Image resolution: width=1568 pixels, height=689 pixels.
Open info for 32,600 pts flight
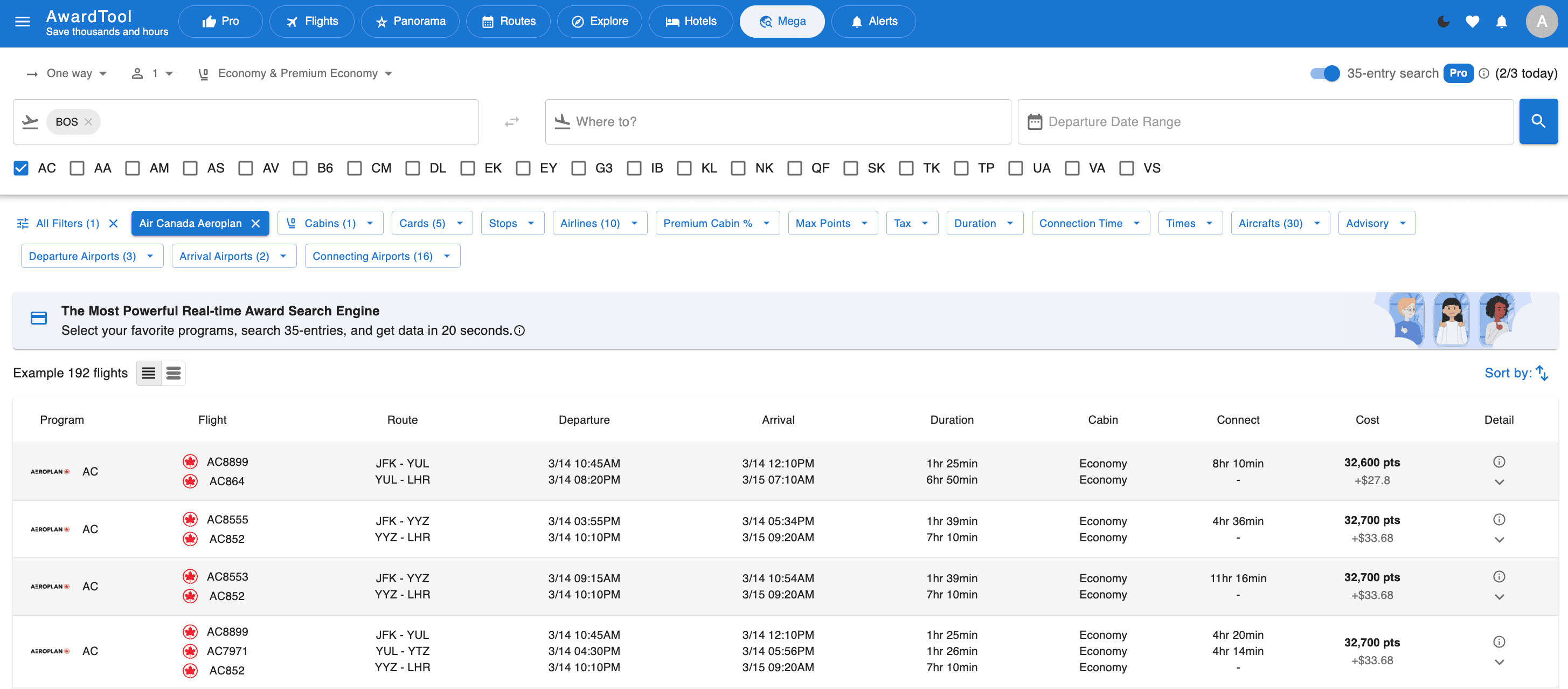click(1499, 462)
